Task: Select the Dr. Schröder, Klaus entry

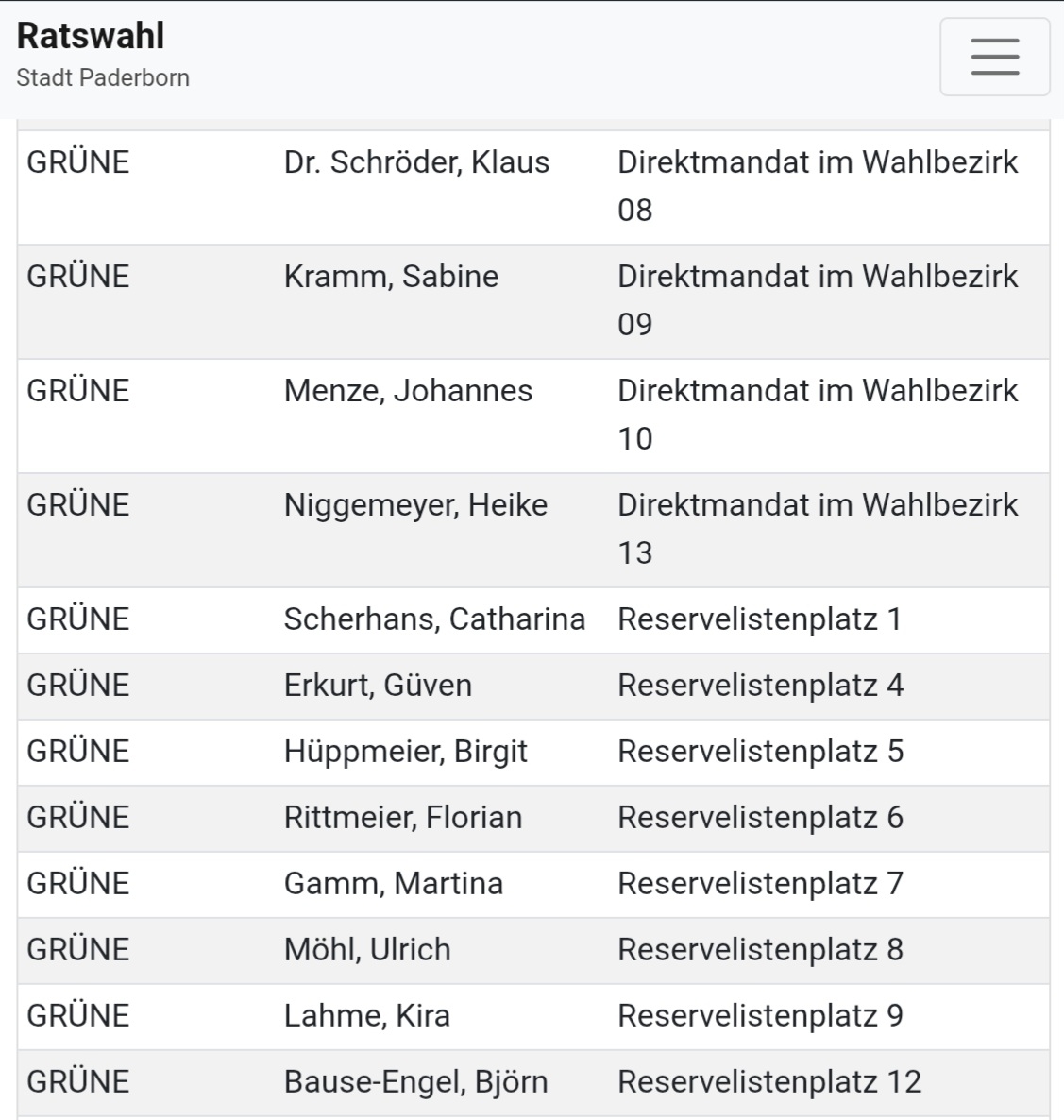Action: pos(416,162)
